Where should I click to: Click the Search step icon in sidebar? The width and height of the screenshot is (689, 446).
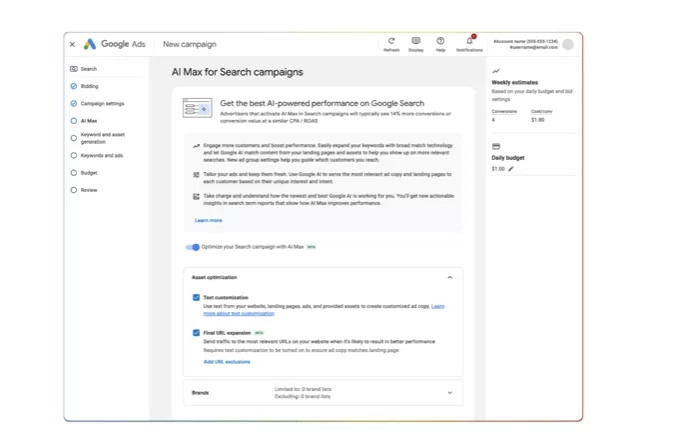tap(74, 69)
